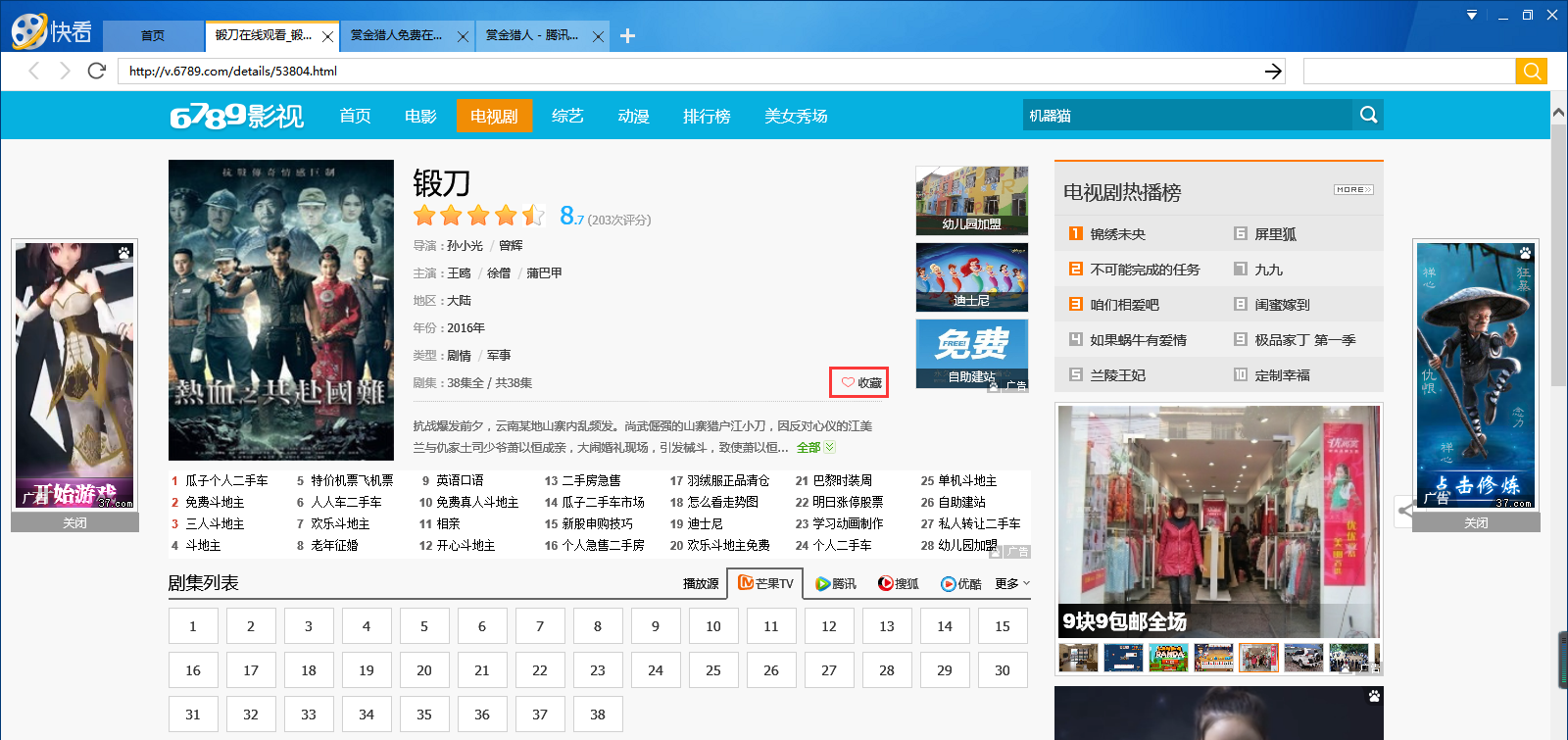Click the MORE button in hot list
The height and width of the screenshot is (740, 1568).
tap(1353, 189)
